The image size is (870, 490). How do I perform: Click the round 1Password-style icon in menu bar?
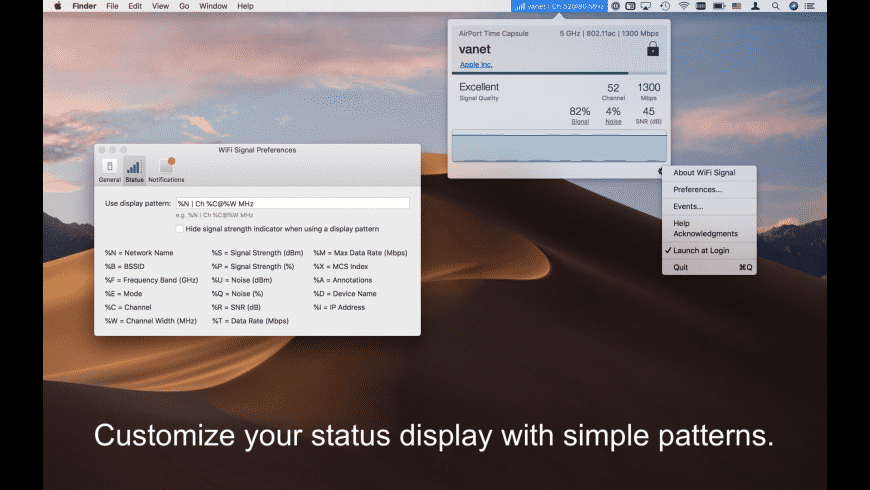[x=615, y=6]
